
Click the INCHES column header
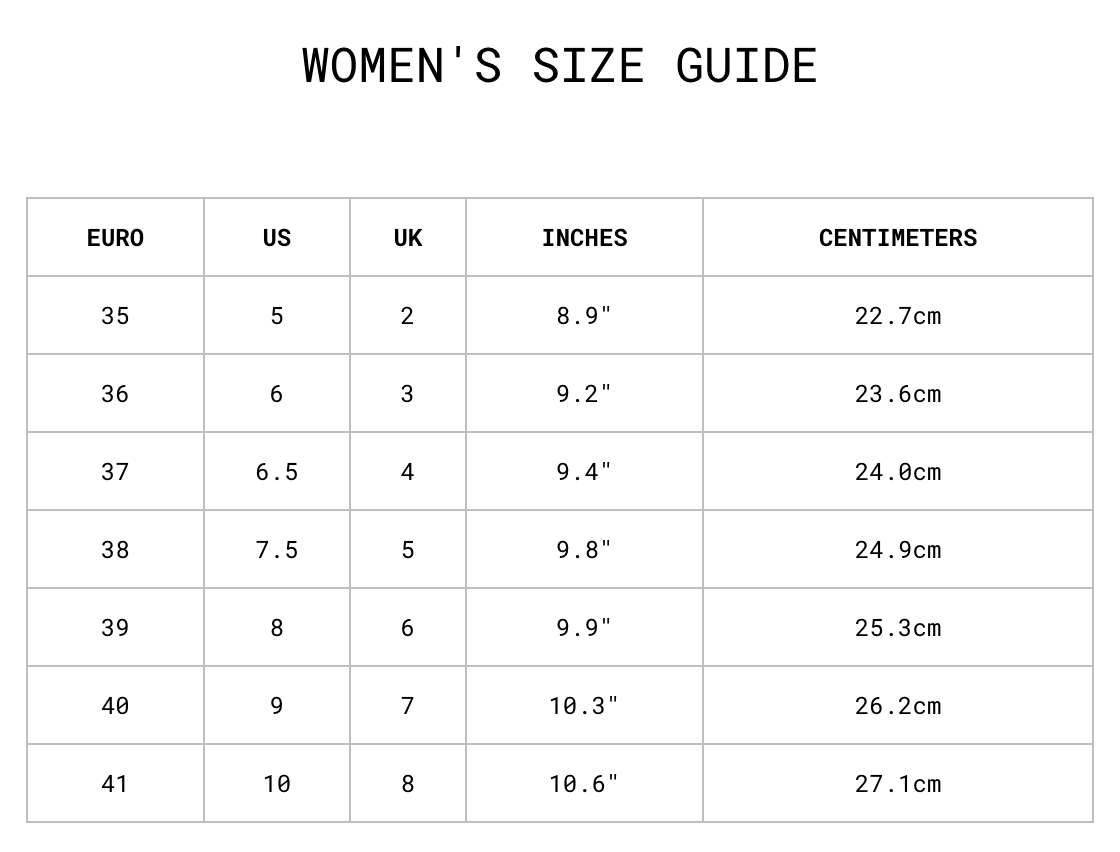(584, 238)
